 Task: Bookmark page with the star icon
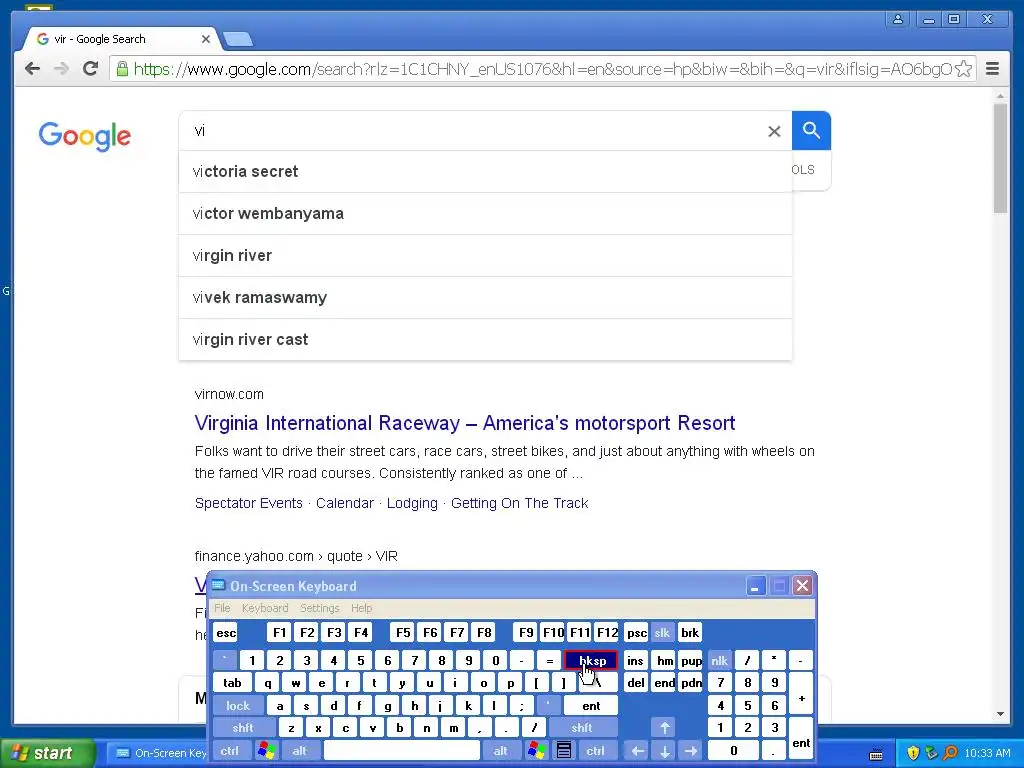point(963,69)
